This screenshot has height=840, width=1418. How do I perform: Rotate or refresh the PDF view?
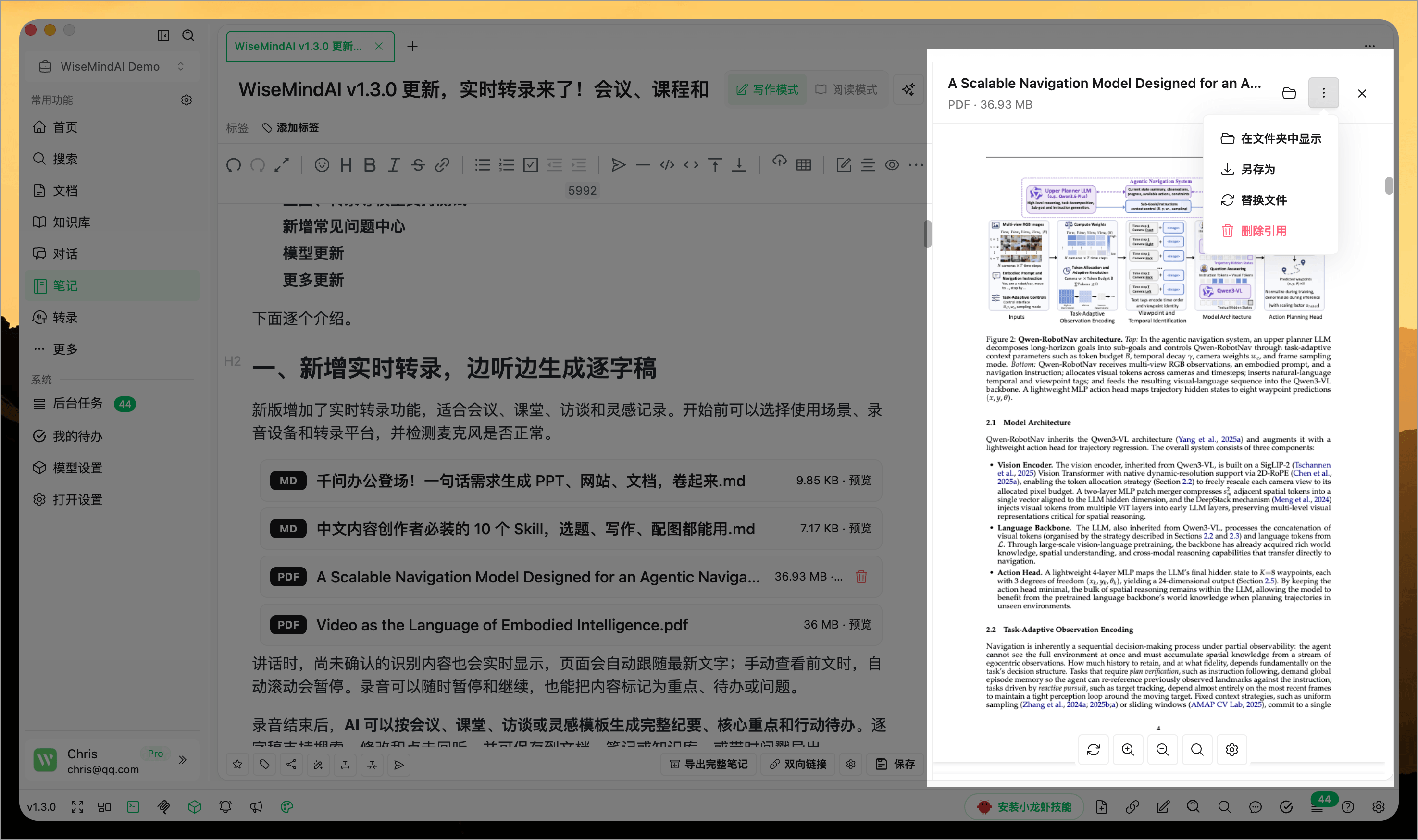point(1094,750)
